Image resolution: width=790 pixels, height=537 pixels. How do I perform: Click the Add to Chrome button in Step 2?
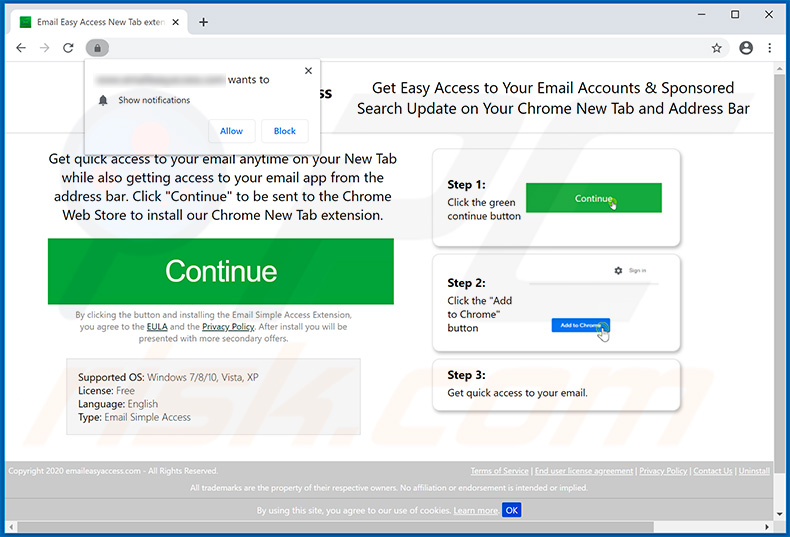pyautogui.click(x=580, y=325)
